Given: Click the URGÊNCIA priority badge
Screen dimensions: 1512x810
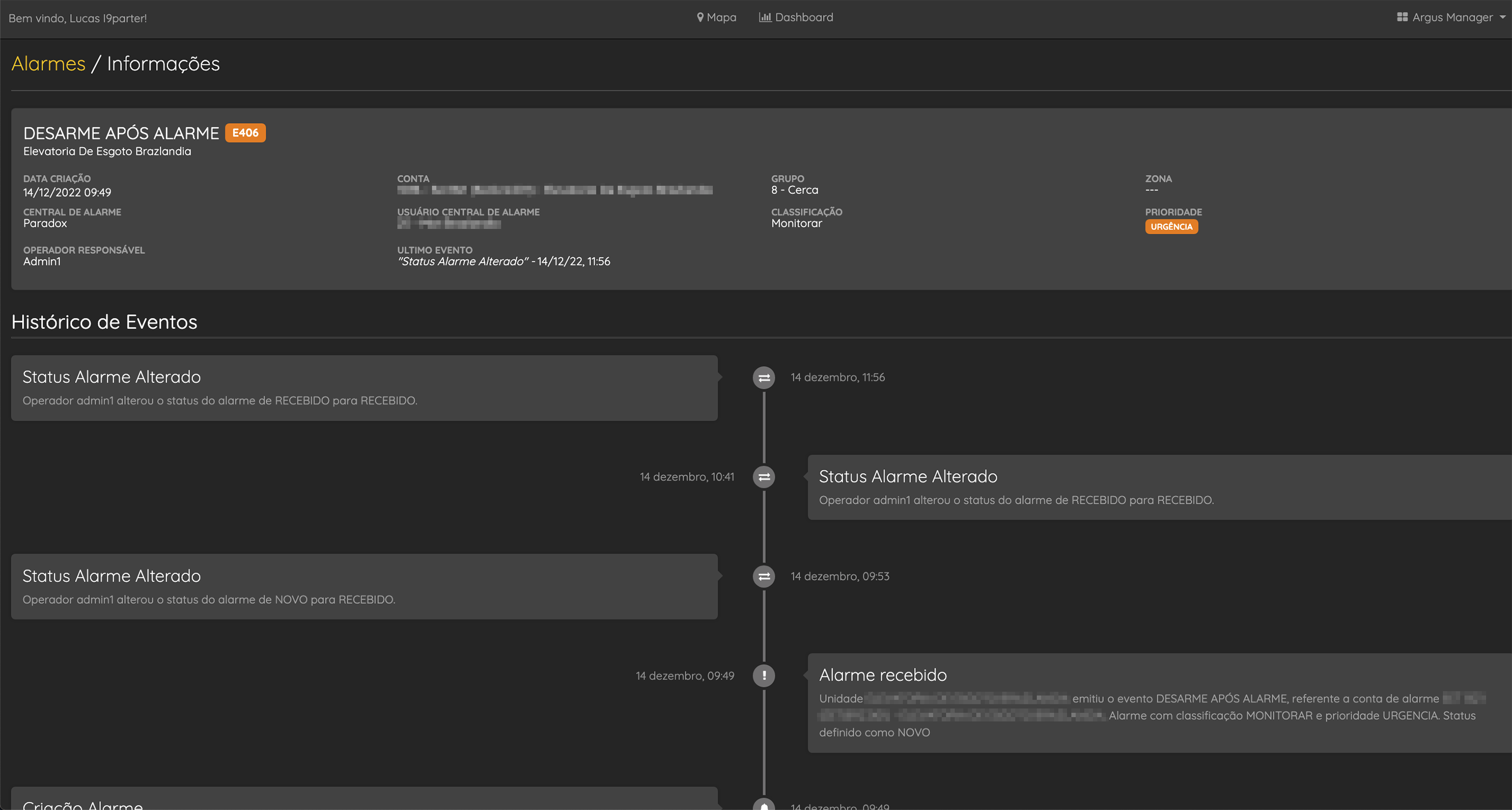Looking at the screenshot, I should point(1171,227).
